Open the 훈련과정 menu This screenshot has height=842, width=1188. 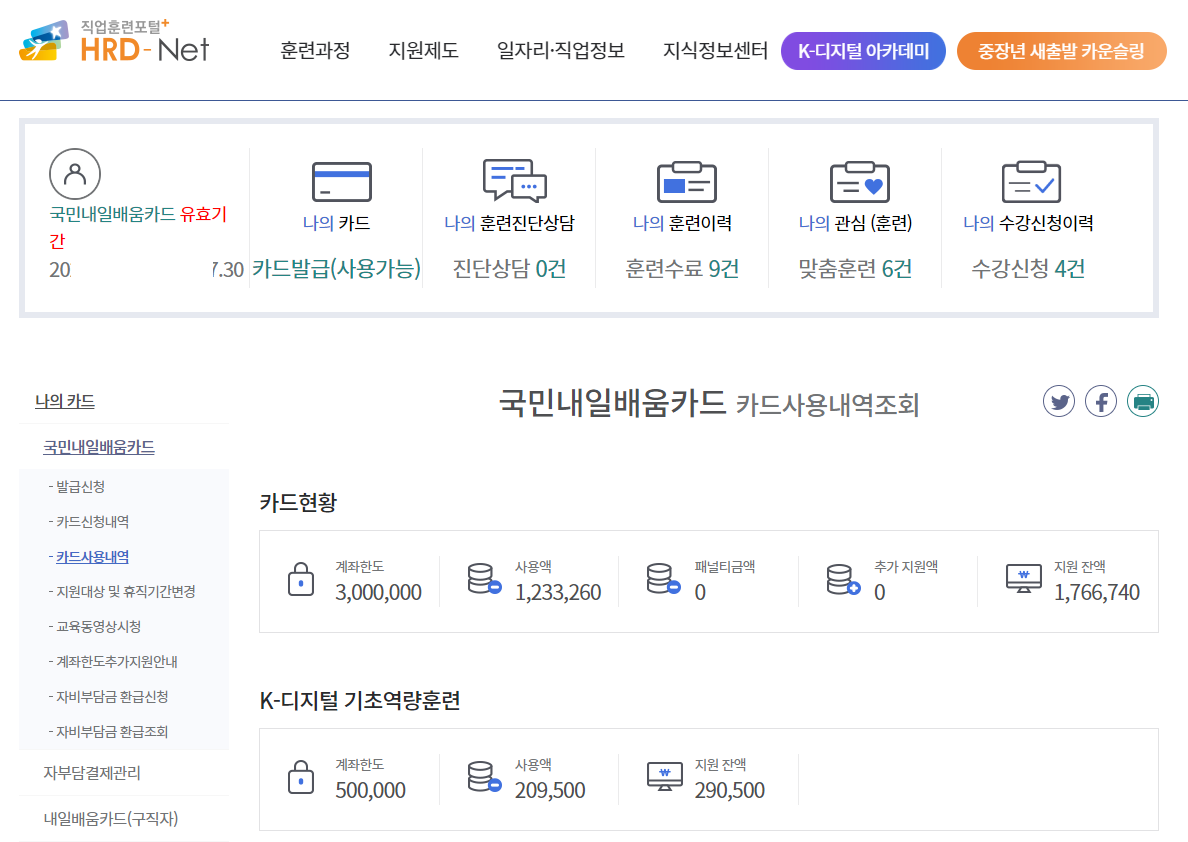[x=315, y=52]
